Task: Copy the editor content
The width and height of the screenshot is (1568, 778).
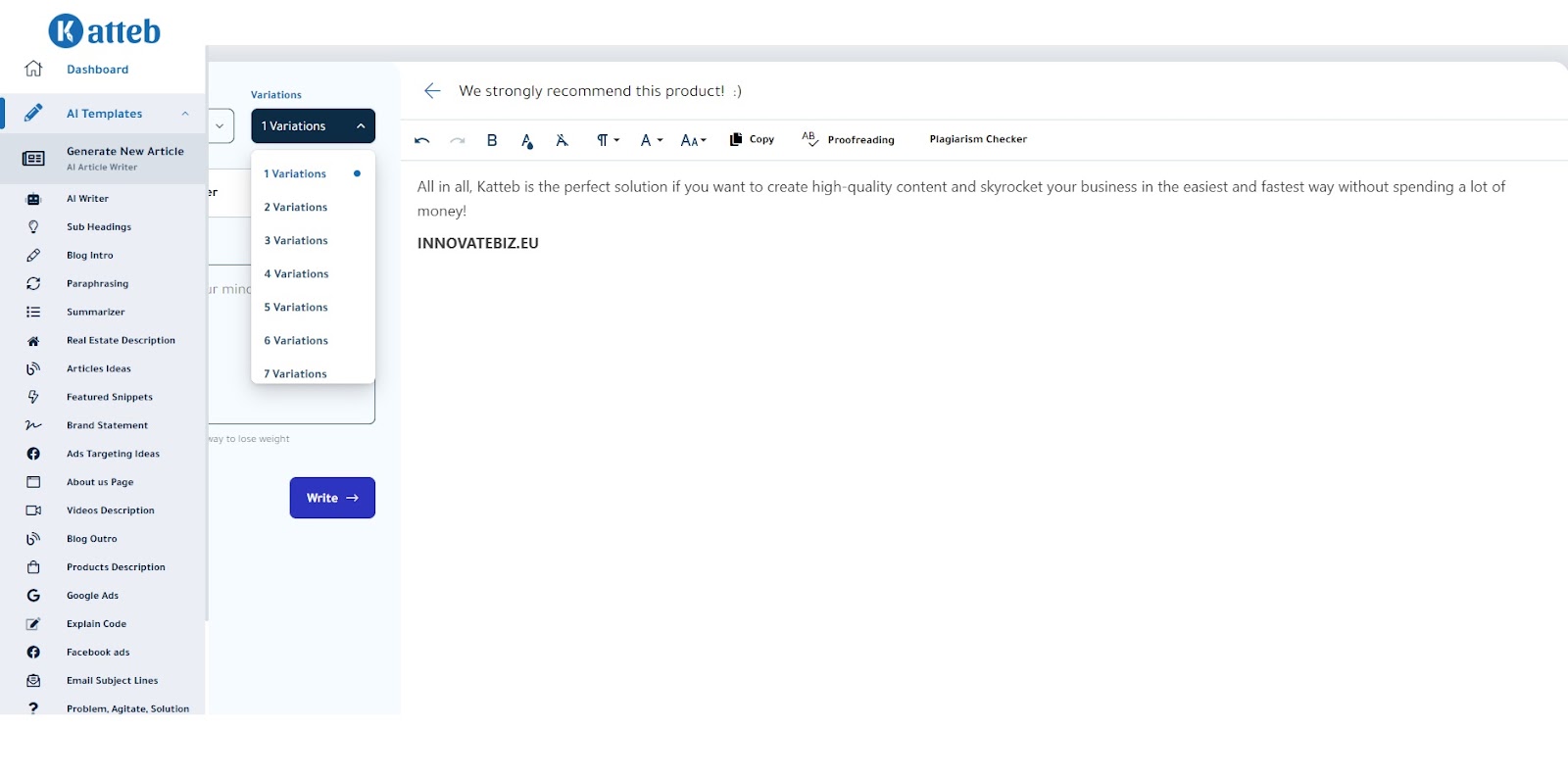Action: coord(752,139)
